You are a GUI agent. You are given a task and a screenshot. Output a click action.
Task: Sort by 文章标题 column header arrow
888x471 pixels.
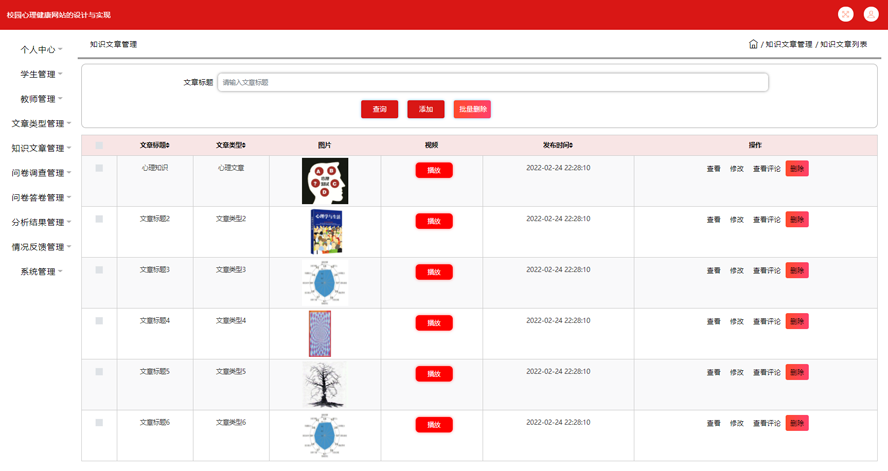[x=168, y=146]
